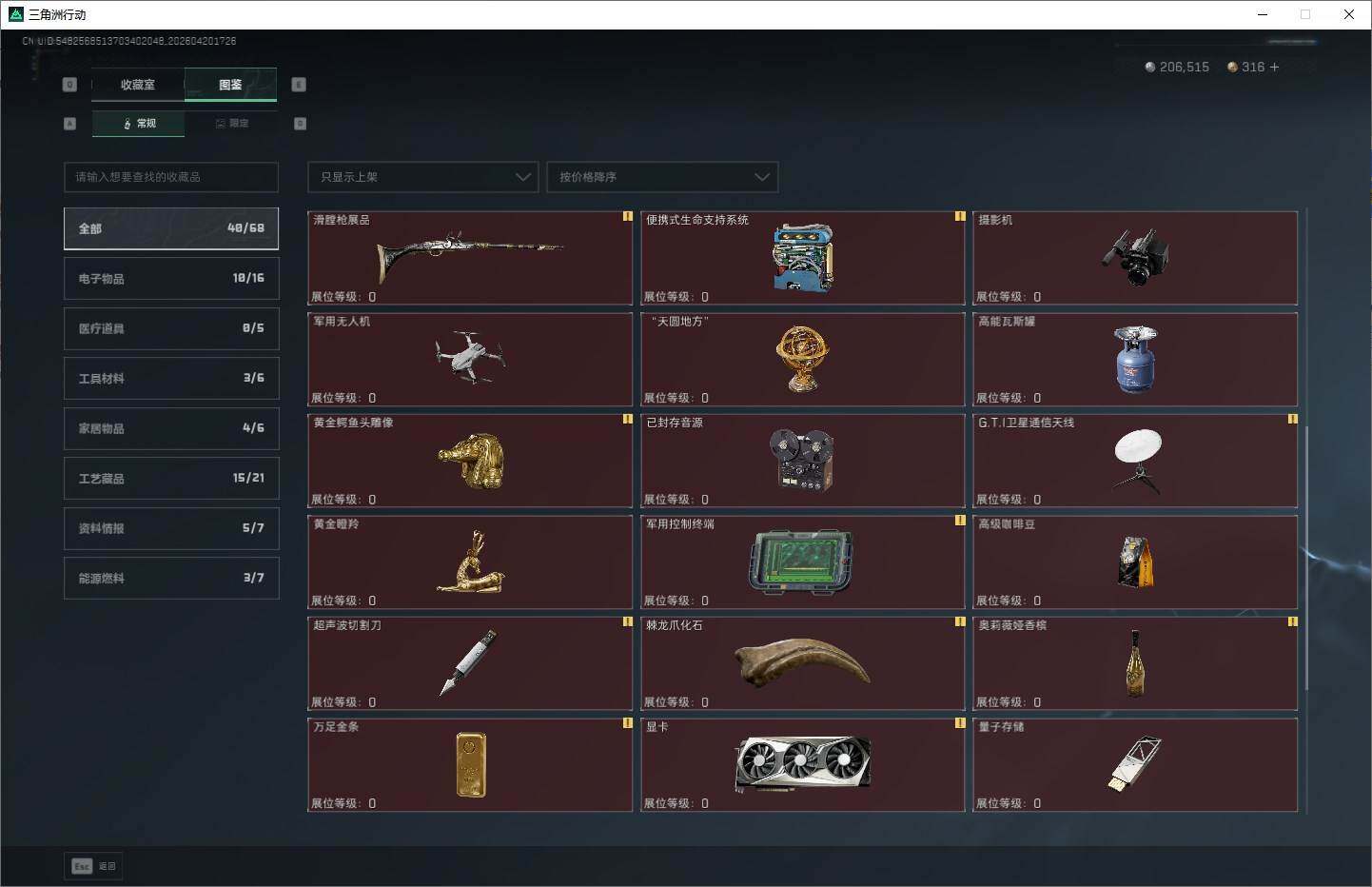Select the 滑膛枪展品 musket item image

(x=470, y=257)
